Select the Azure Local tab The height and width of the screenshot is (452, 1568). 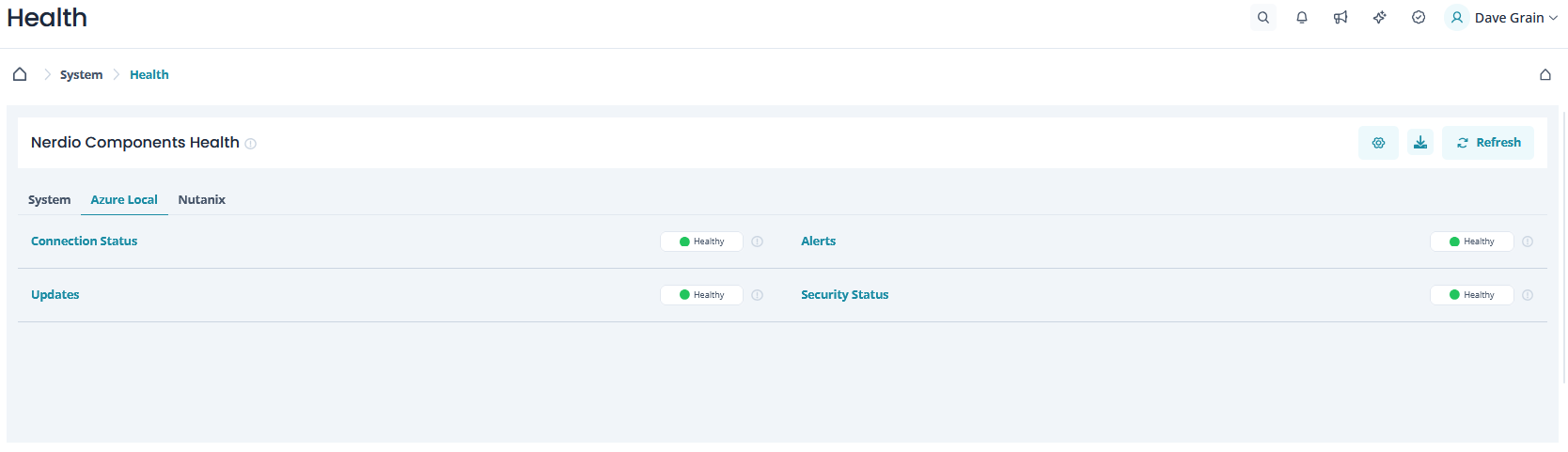tap(124, 199)
